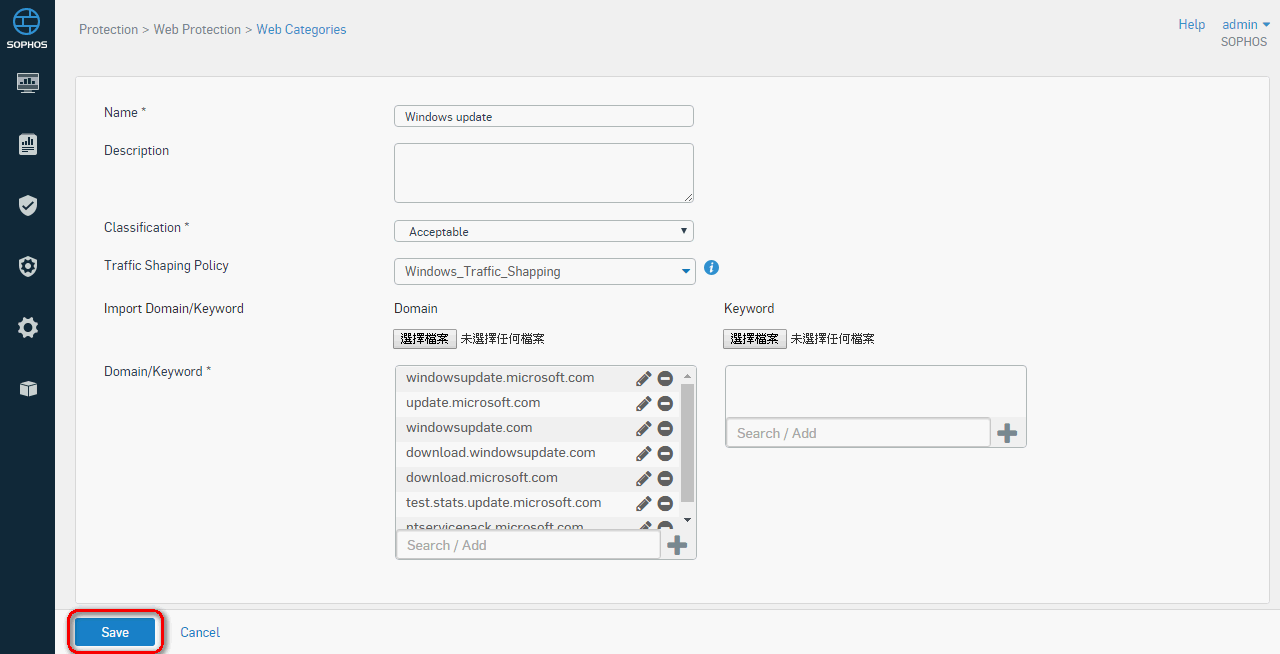Click domain list scroll up arrow
Image resolution: width=1280 pixels, height=654 pixels.
coord(687,375)
